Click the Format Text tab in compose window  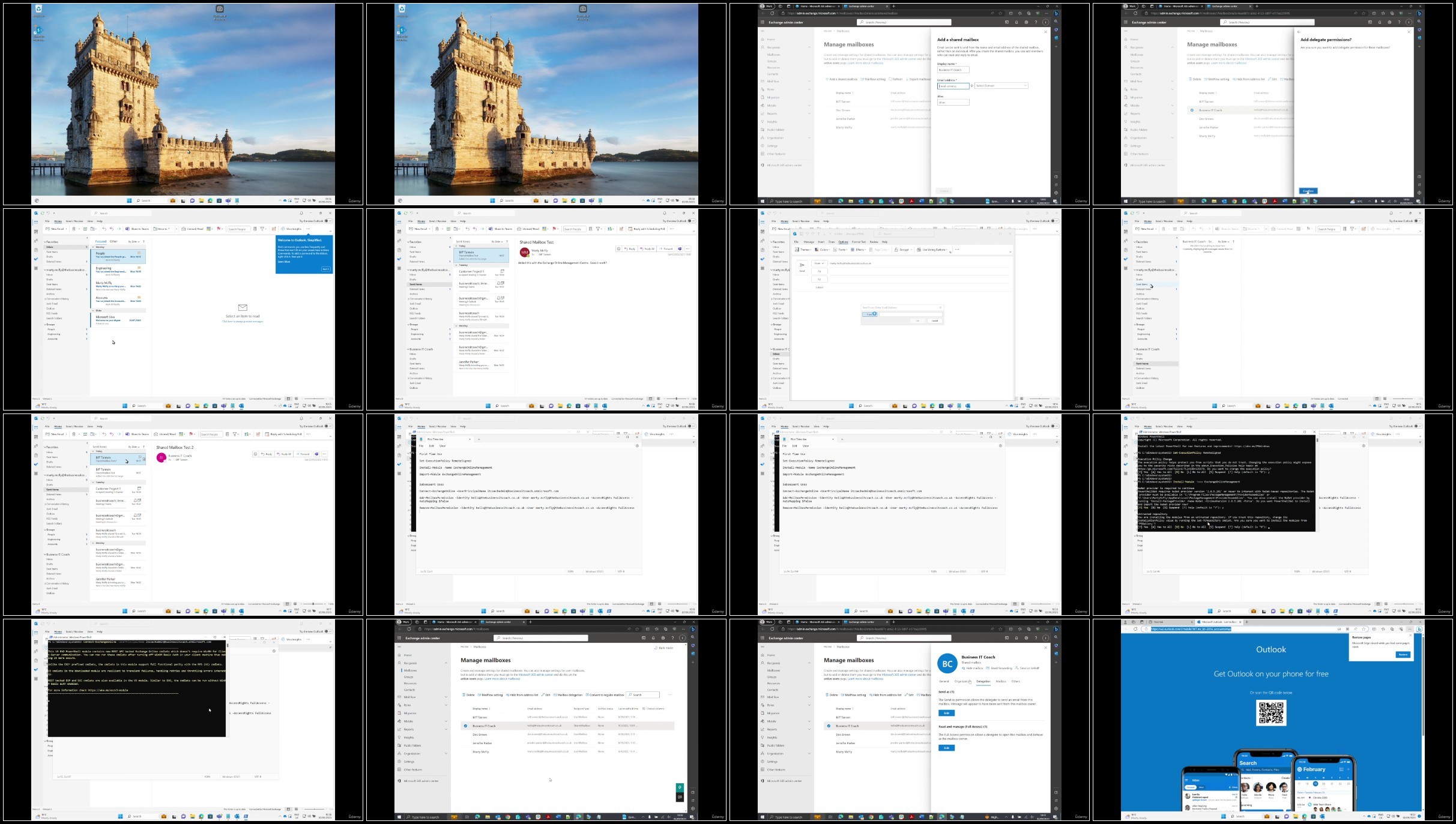point(859,242)
